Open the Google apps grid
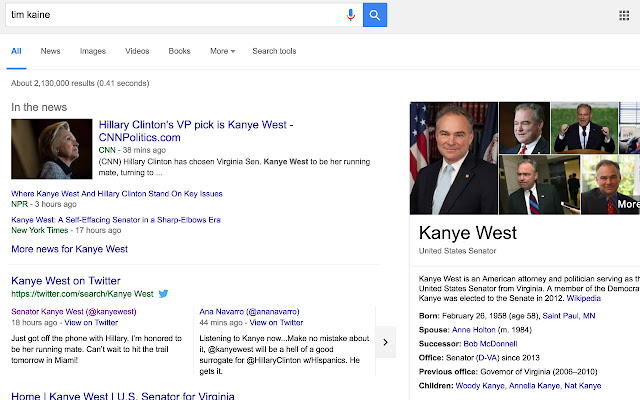Viewport: 640px width, 400px height. (625, 15)
